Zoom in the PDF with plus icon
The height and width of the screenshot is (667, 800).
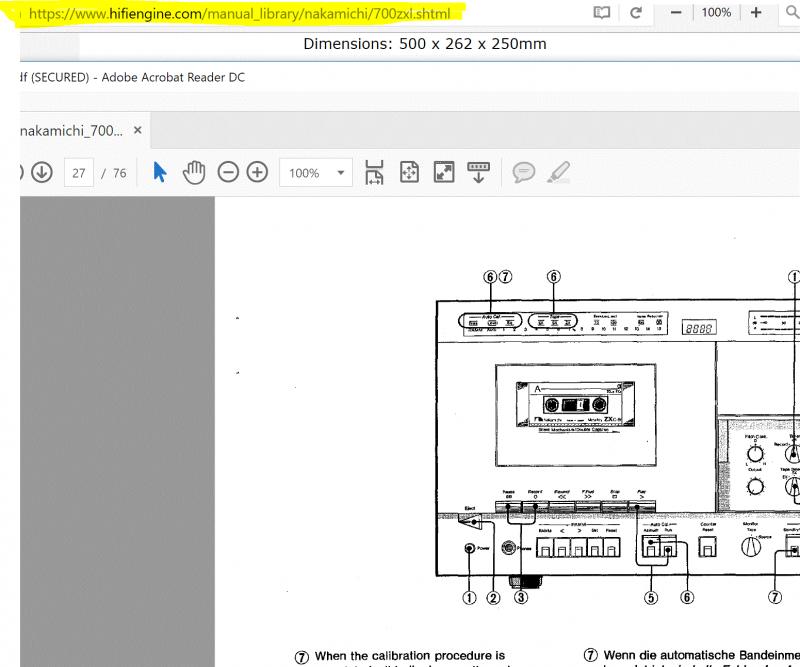coord(257,172)
